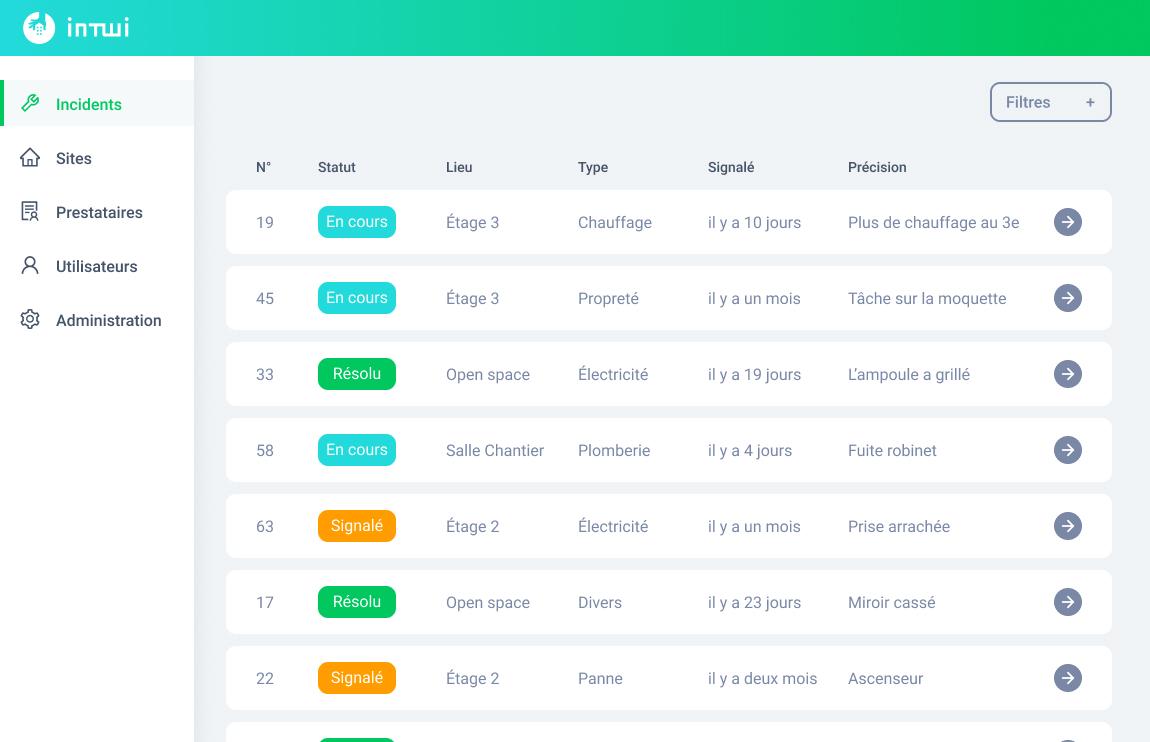Viewport: 1150px width, 742px height.
Task: Click the wrench icon beside Incidents
Action: (30, 103)
